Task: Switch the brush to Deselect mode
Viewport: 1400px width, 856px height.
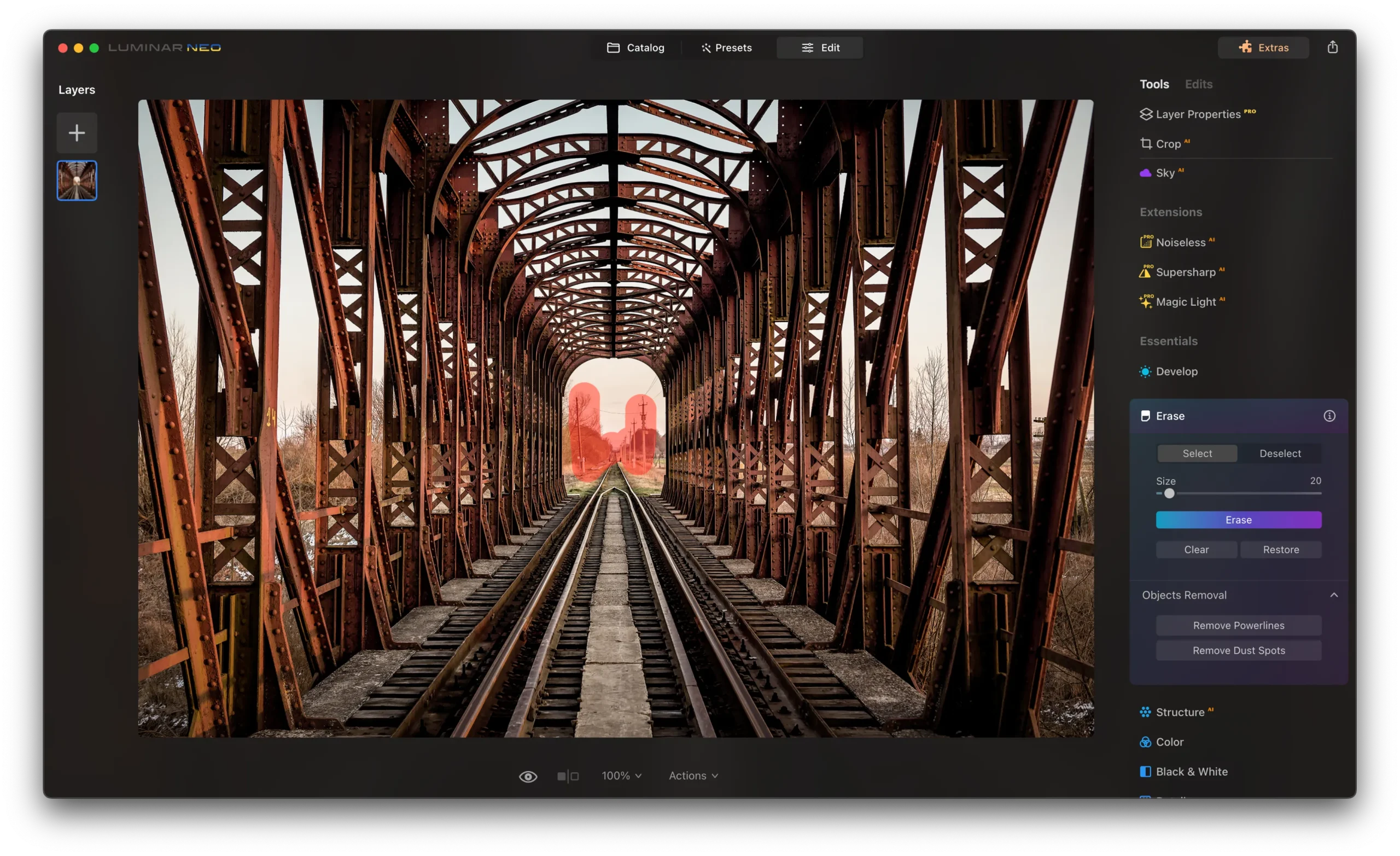Action: coord(1280,453)
